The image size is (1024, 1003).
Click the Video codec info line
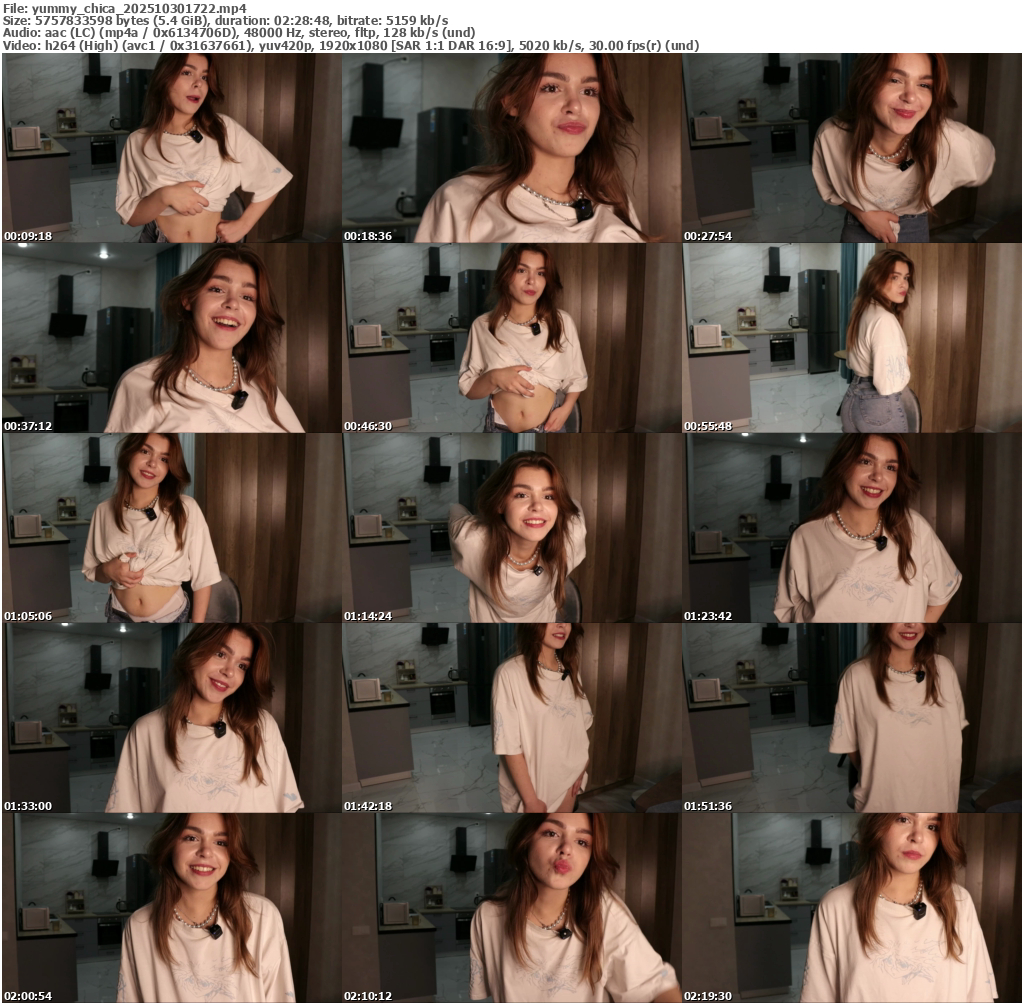point(350,46)
